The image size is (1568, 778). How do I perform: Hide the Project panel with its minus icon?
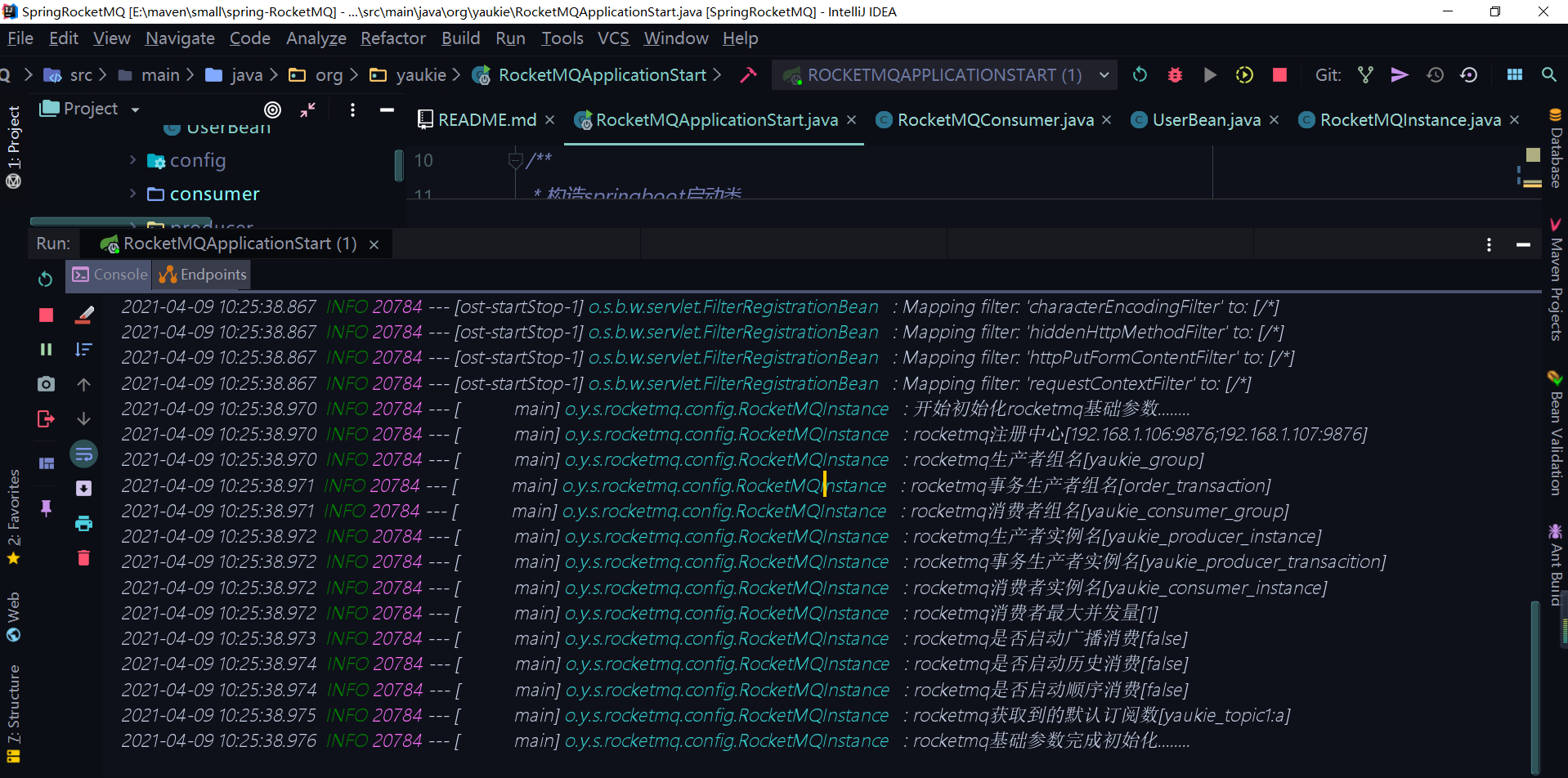[387, 110]
